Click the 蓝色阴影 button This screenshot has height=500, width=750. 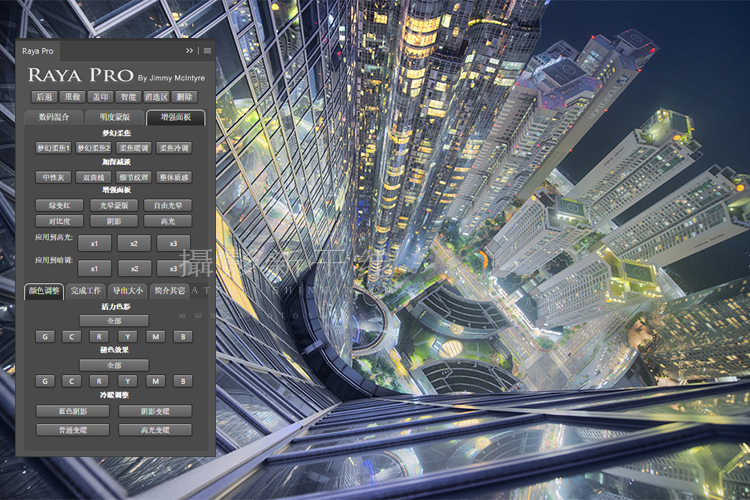(x=73, y=411)
